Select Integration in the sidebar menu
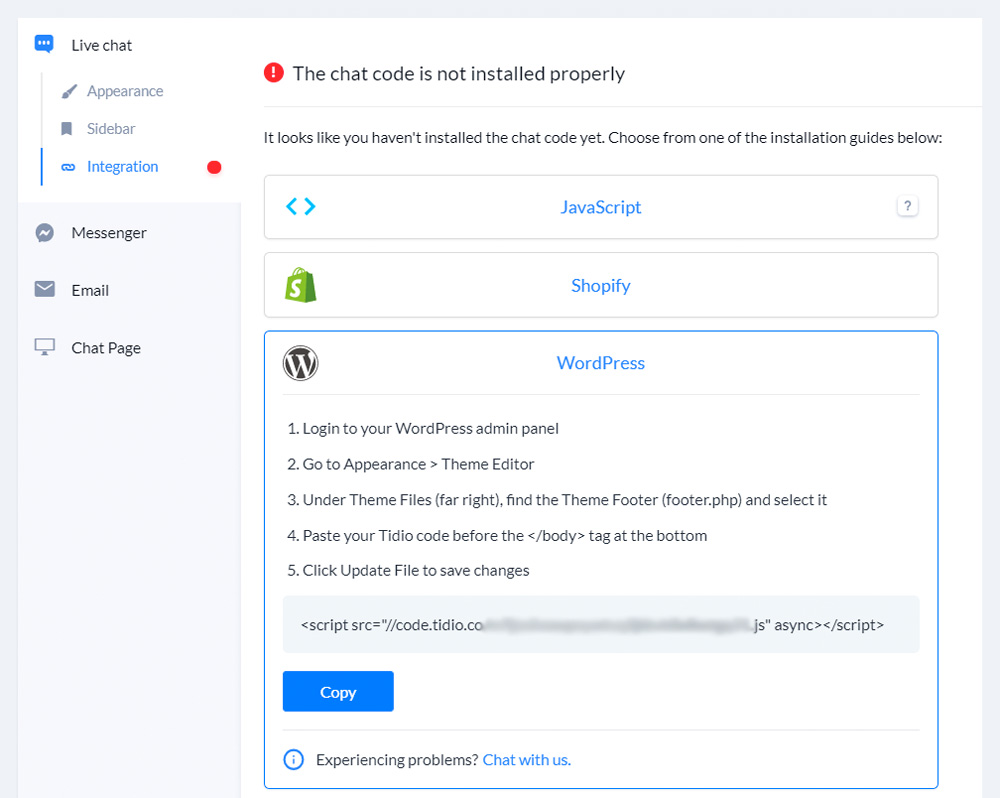This screenshot has height=798, width=1000. point(122,166)
